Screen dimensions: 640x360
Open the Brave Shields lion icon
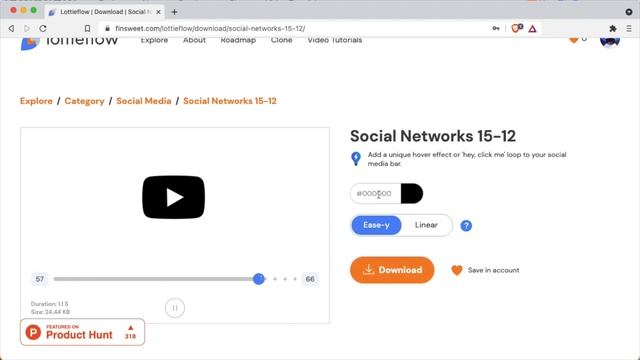click(x=517, y=28)
